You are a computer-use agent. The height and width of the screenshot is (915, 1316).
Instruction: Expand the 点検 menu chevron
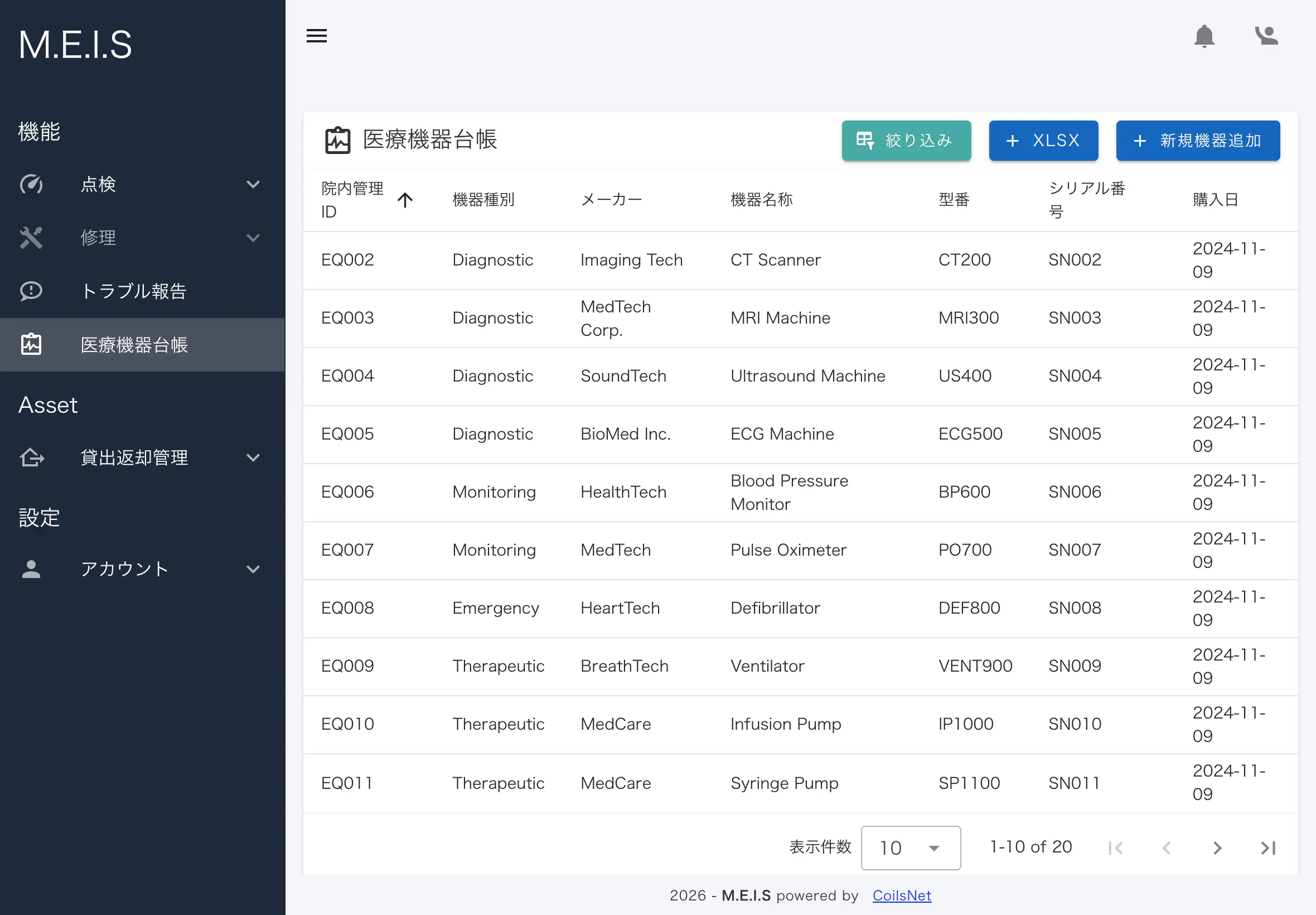(253, 184)
